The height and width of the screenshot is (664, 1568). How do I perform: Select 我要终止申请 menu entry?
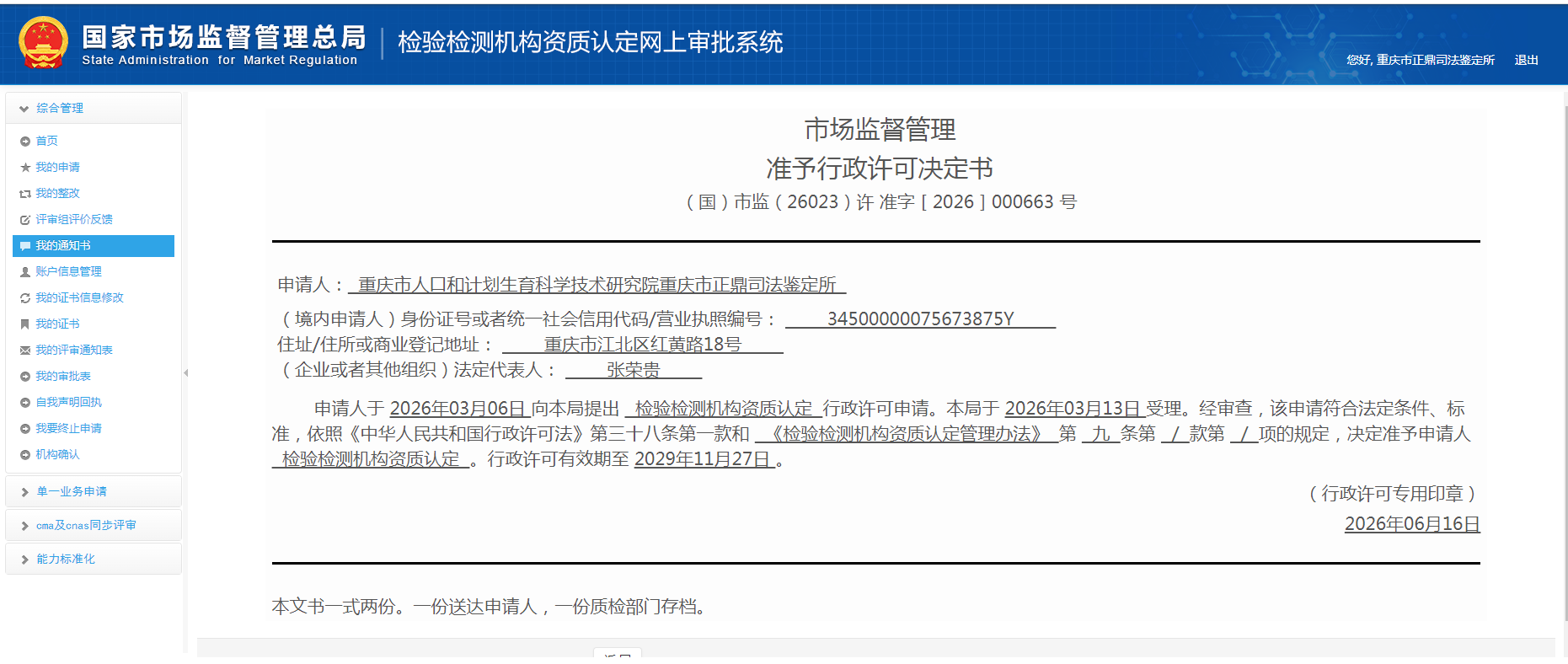pyautogui.click(x=68, y=429)
